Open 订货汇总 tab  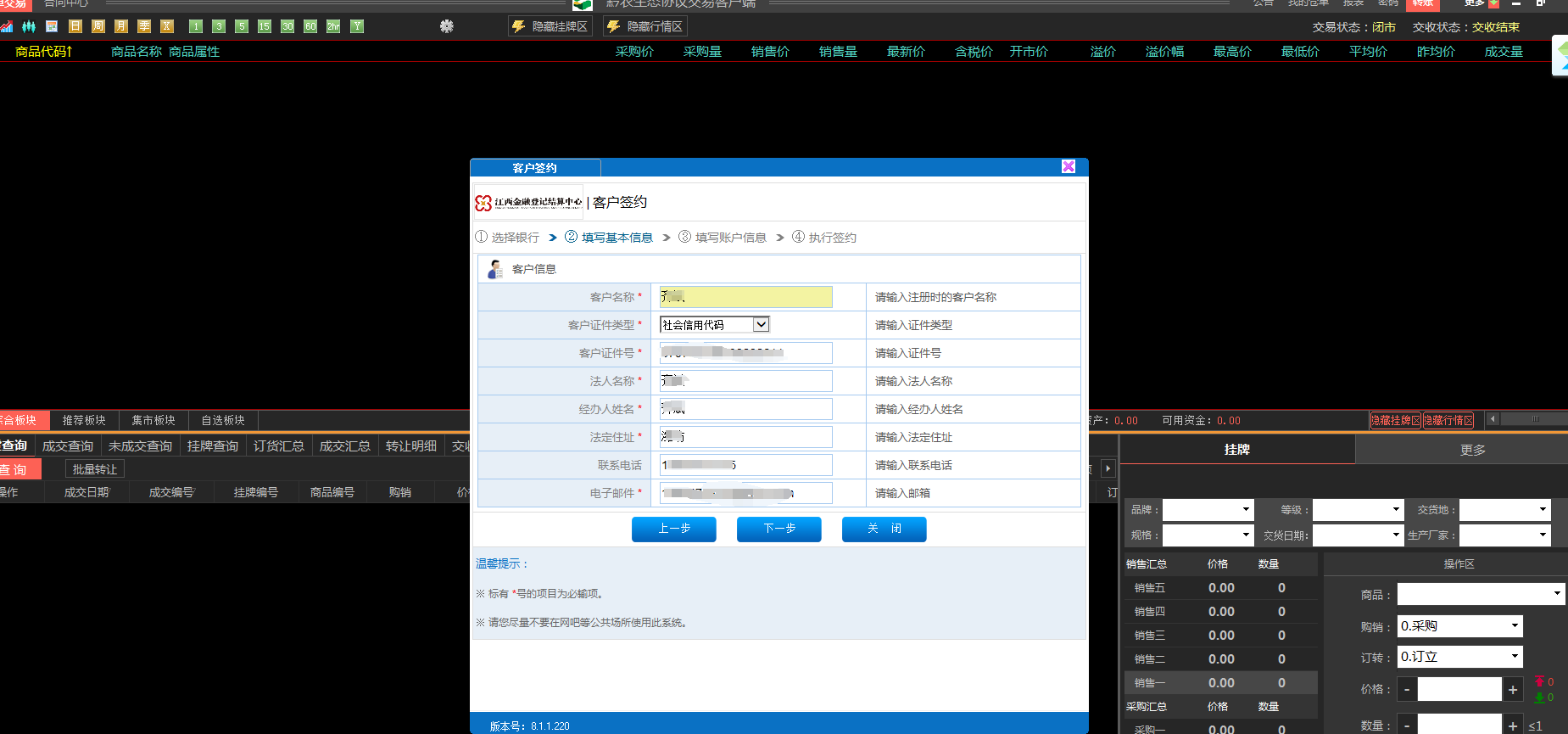[279, 445]
